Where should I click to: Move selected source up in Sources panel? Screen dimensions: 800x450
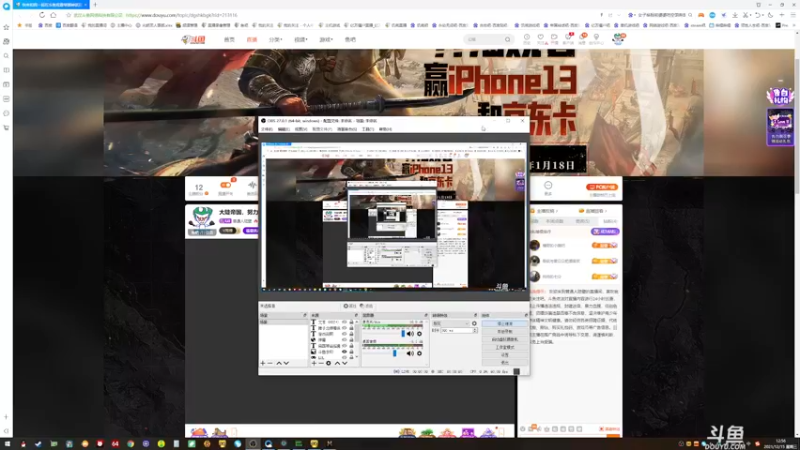point(337,363)
